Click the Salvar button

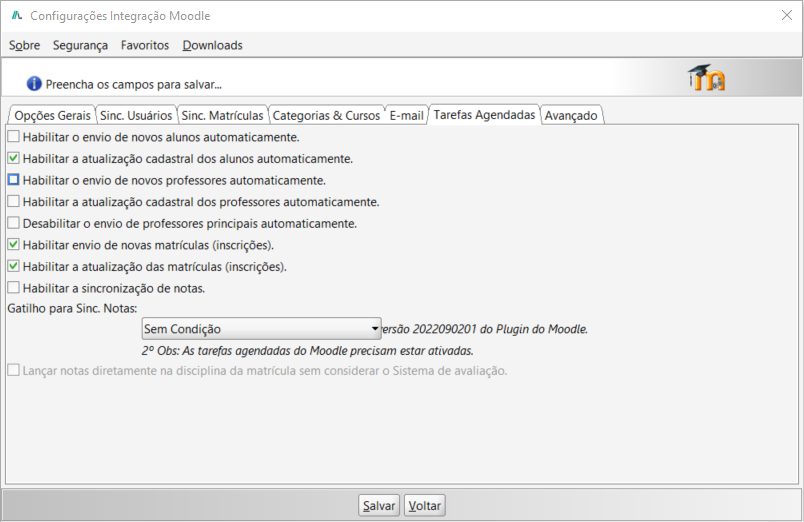pyautogui.click(x=379, y=506)
